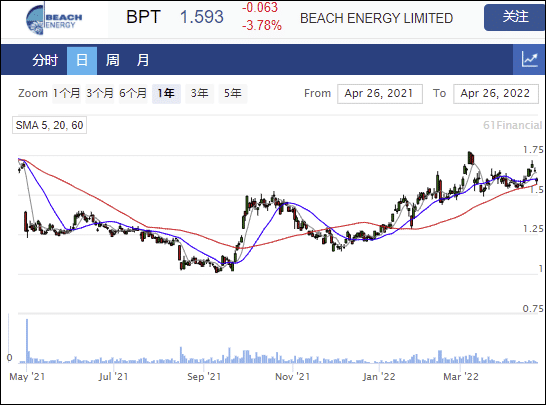Click the -3.78% change value
The image size is (546, 405).
[262, 25]
